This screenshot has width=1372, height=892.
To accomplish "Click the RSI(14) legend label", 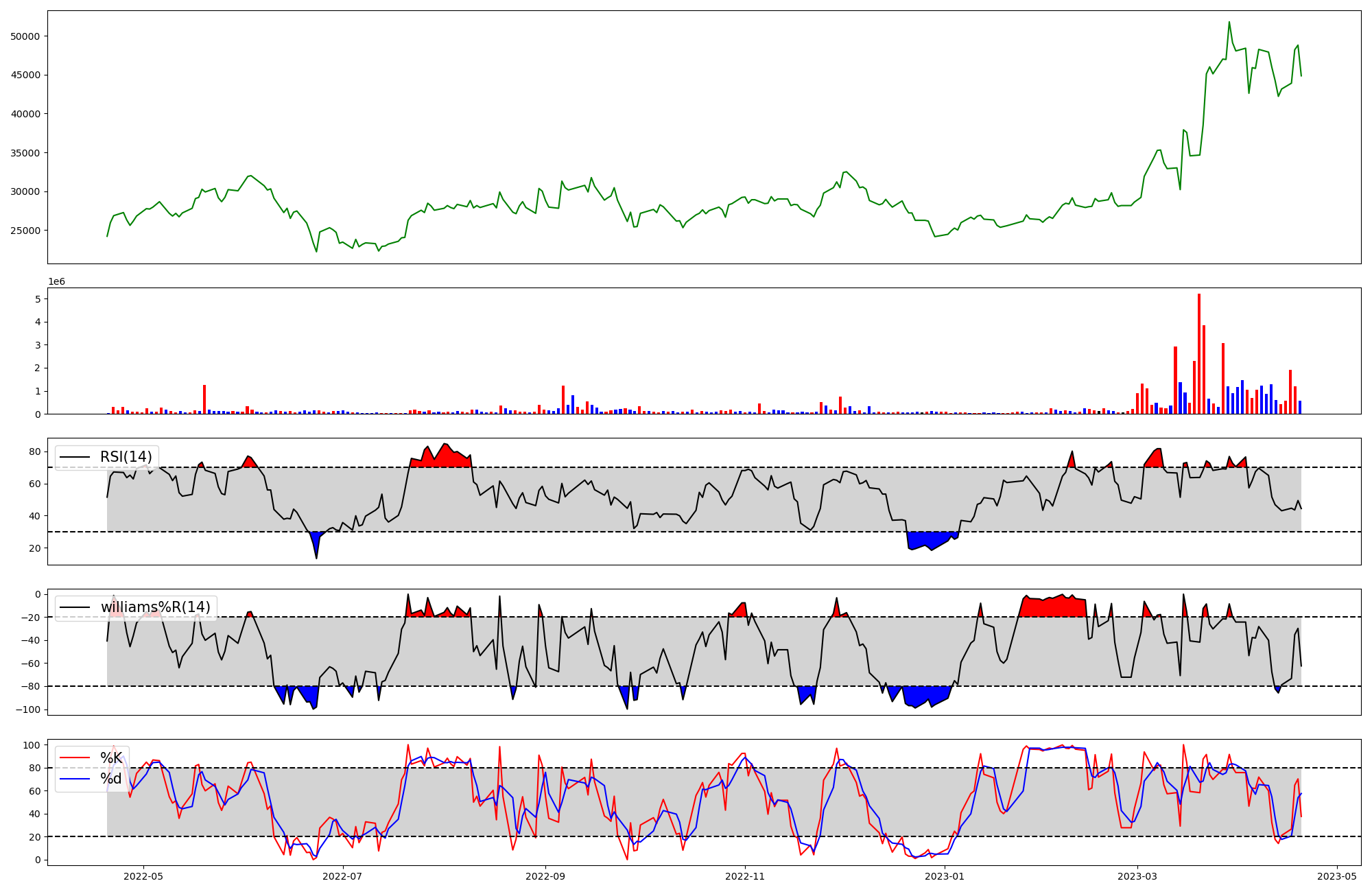I will pos(126,457).
